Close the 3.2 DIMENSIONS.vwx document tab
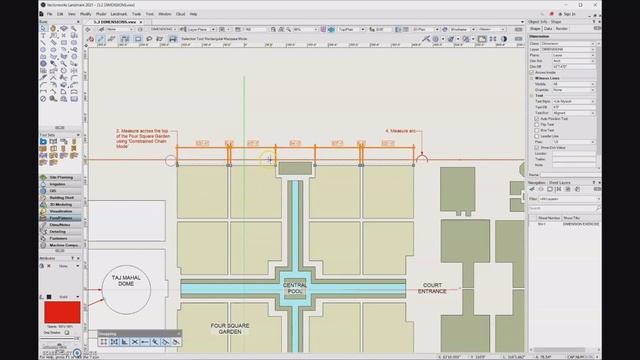The image size is (640, 360). (141, 22)
